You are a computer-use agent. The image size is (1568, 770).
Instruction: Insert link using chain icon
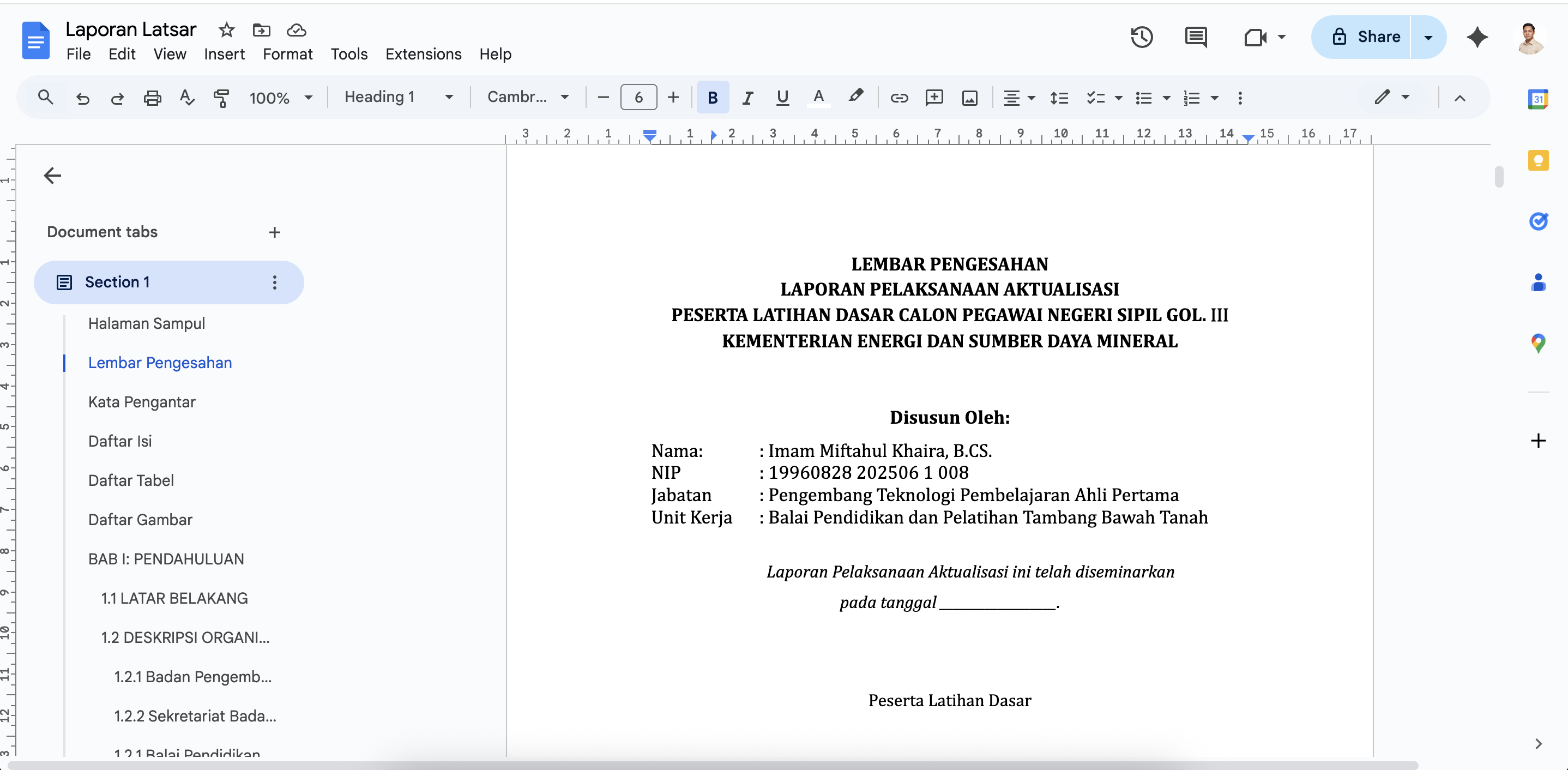pyautogui.click(x=898, y=98)
